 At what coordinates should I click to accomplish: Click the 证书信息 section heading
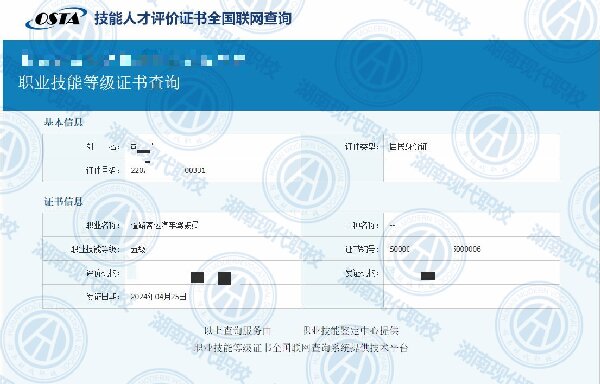coord(64,202)
